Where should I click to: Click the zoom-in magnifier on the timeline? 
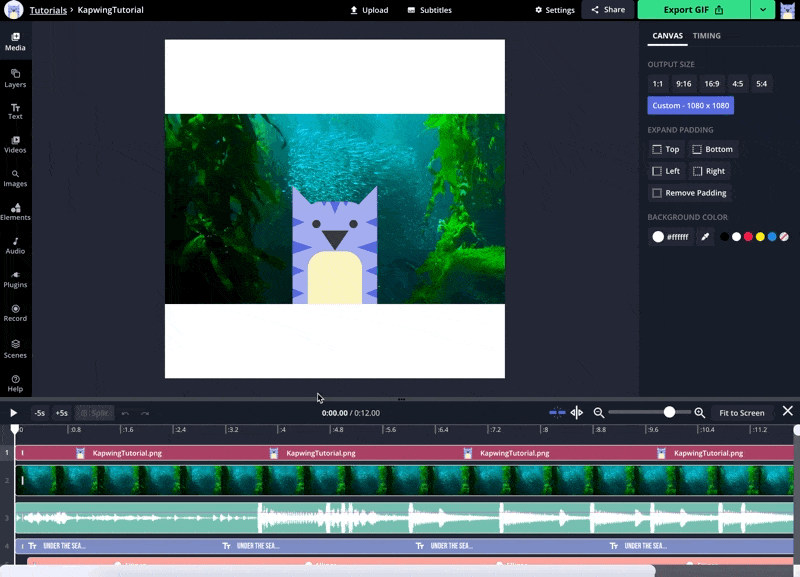700,412
